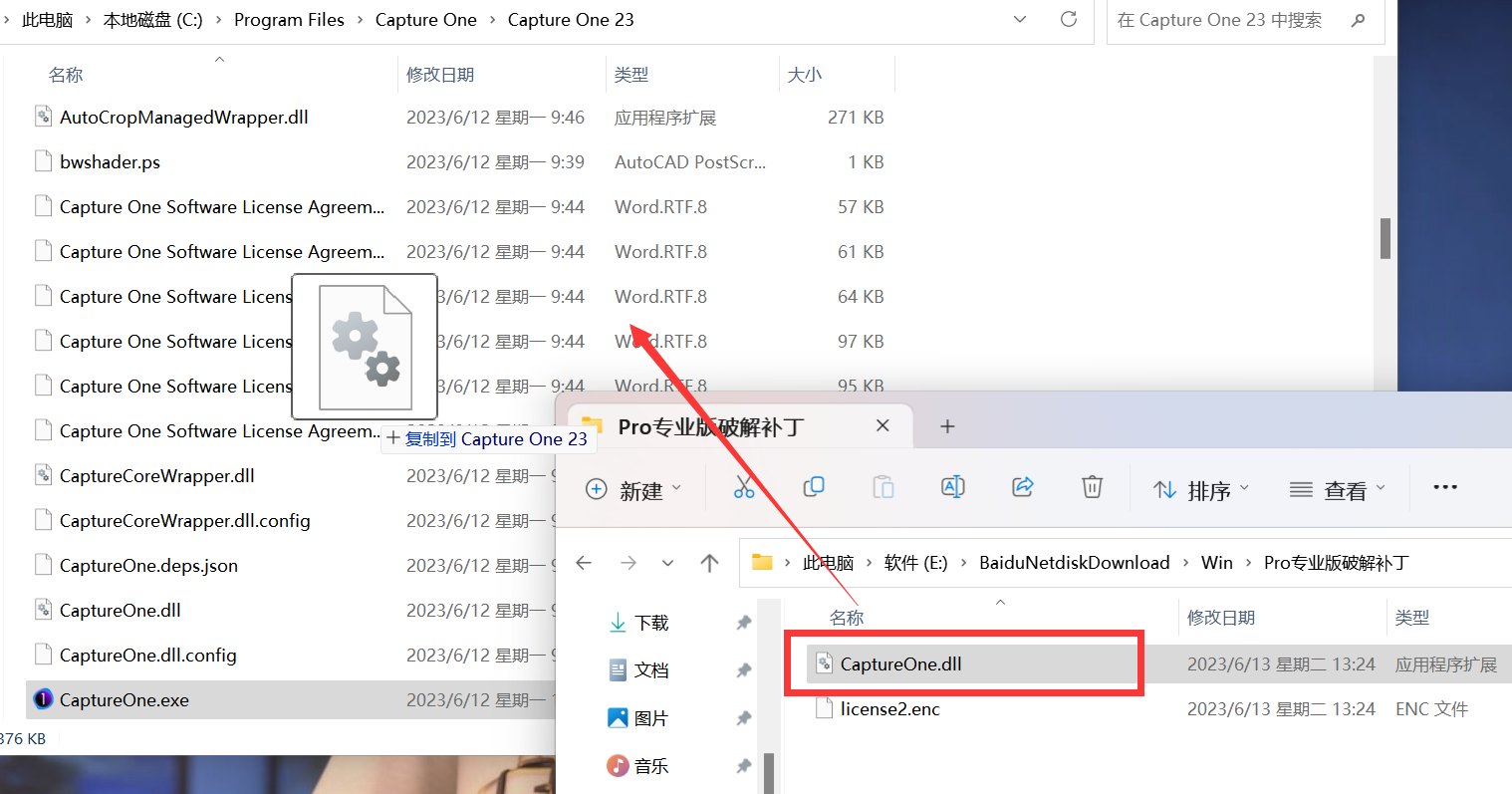Go up one folder level with up arrow

pyautogui.click(x=709, y=563)
